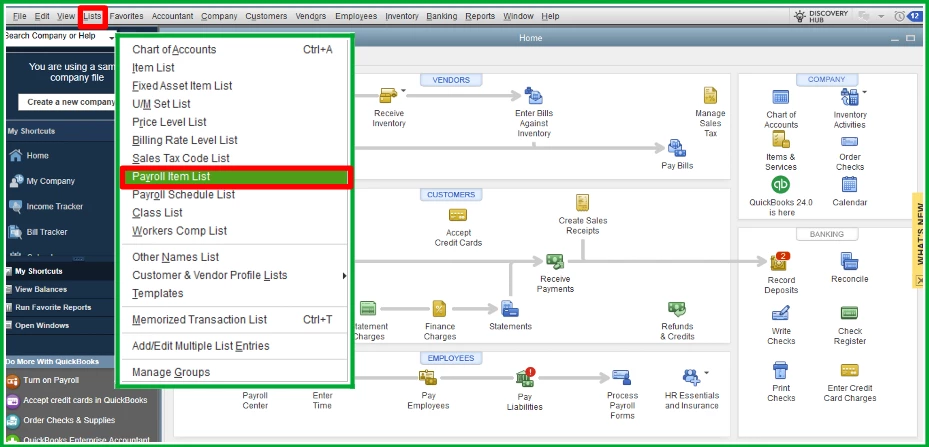
Task: Open the Calendar icon in Company
Action: pos(849,185)
